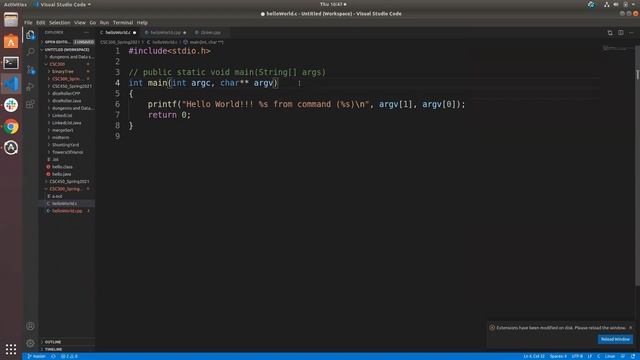Open the Selection menu
640x360 pixels.
click(x=60, y=23)
